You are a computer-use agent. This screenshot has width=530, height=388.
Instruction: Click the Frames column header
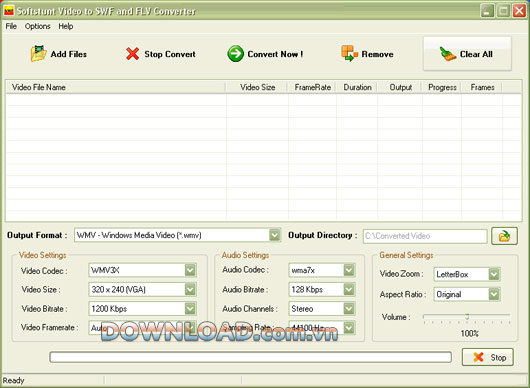[x=482, y=87]
